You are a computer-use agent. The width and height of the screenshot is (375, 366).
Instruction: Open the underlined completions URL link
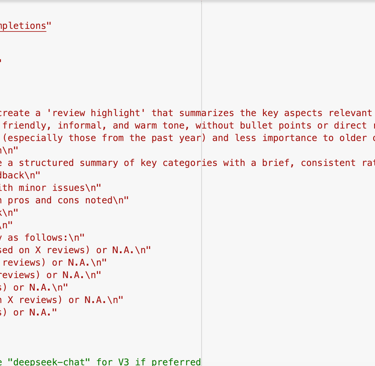click(x=23, y=26)
